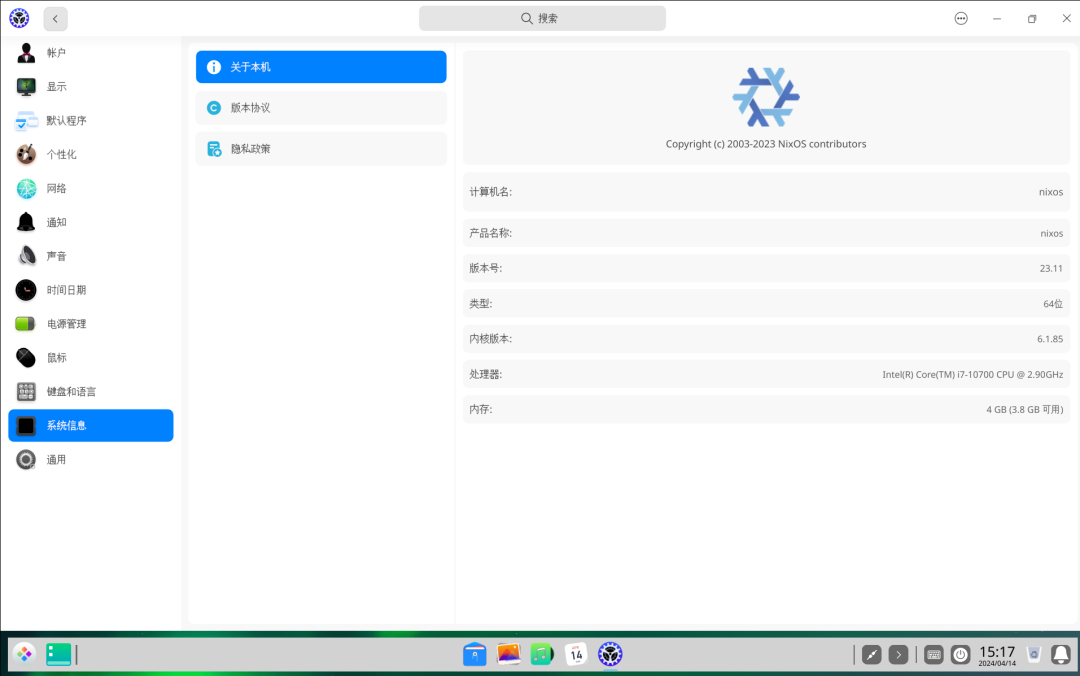Open the notification bell in the dock
The image size is (1080, 676).
[1061, 655]
